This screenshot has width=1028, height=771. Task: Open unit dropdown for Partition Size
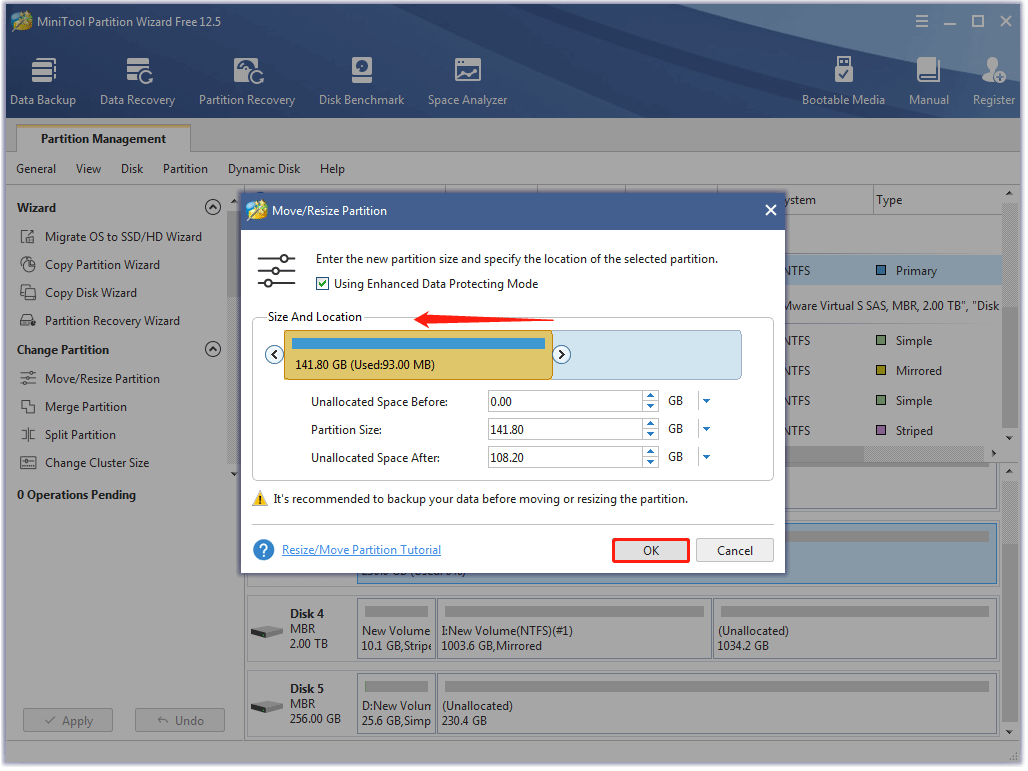click(x=706, y=429)
